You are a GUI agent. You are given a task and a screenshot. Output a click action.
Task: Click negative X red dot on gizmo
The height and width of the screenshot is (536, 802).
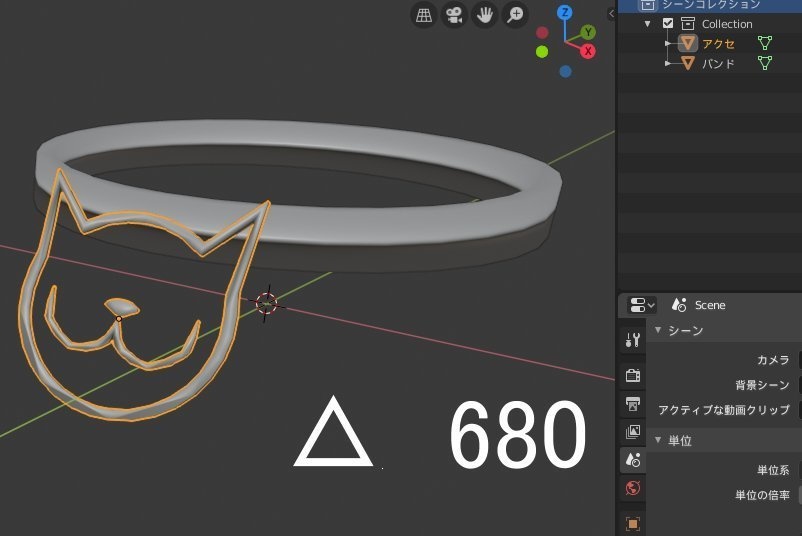click(x=542, y=33)
